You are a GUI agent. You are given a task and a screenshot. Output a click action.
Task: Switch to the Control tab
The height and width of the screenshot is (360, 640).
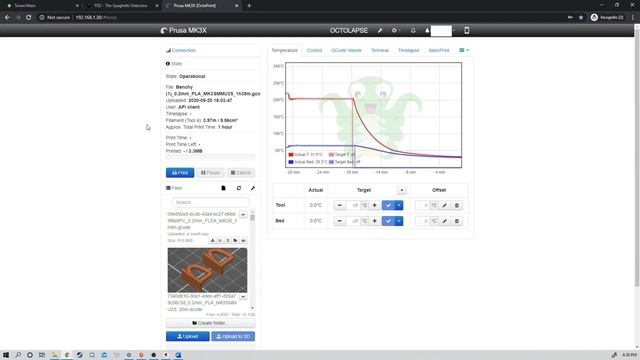point(314,50)
